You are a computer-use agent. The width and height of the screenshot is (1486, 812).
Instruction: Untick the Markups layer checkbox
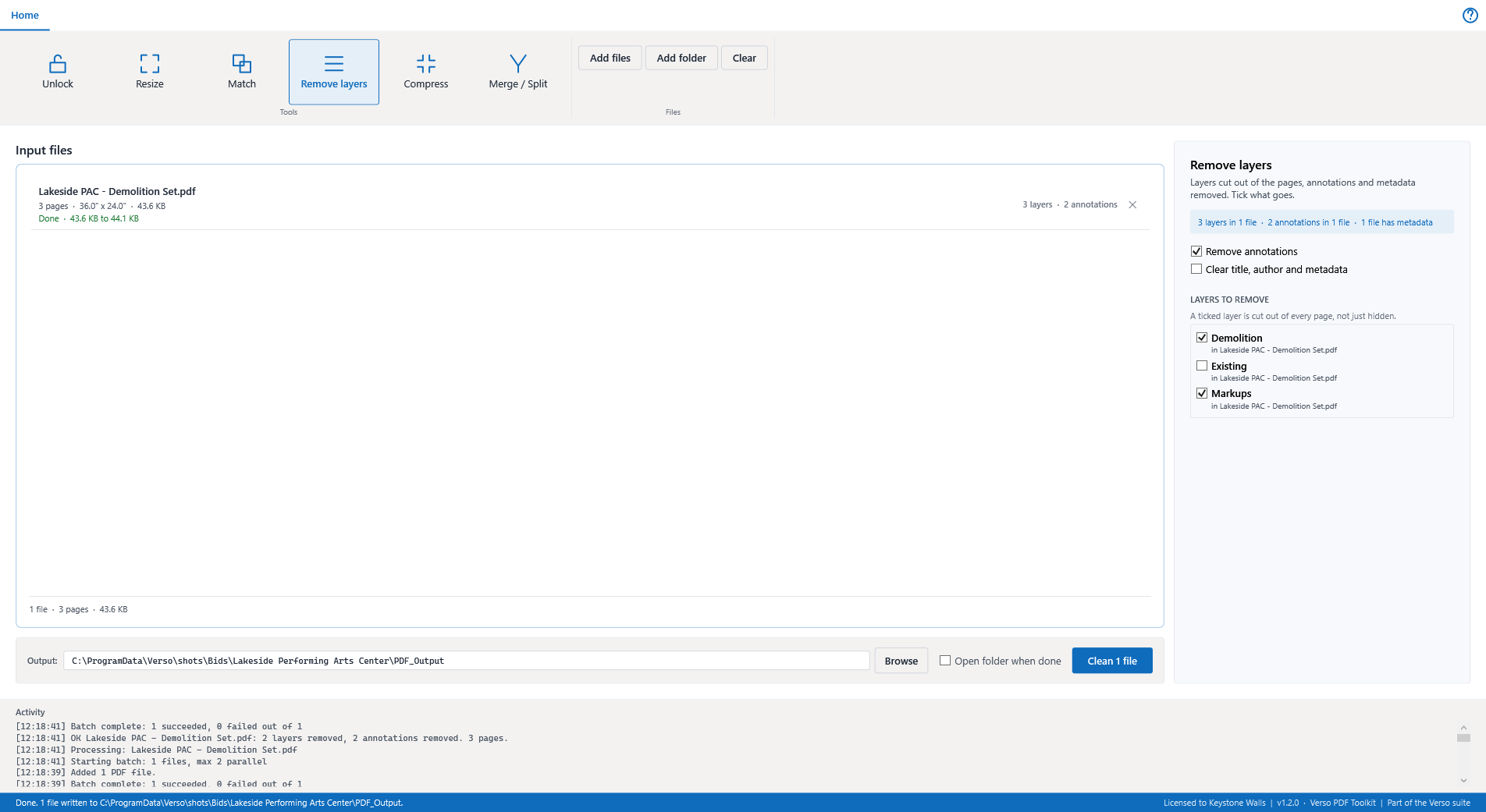coord(1202,393)
